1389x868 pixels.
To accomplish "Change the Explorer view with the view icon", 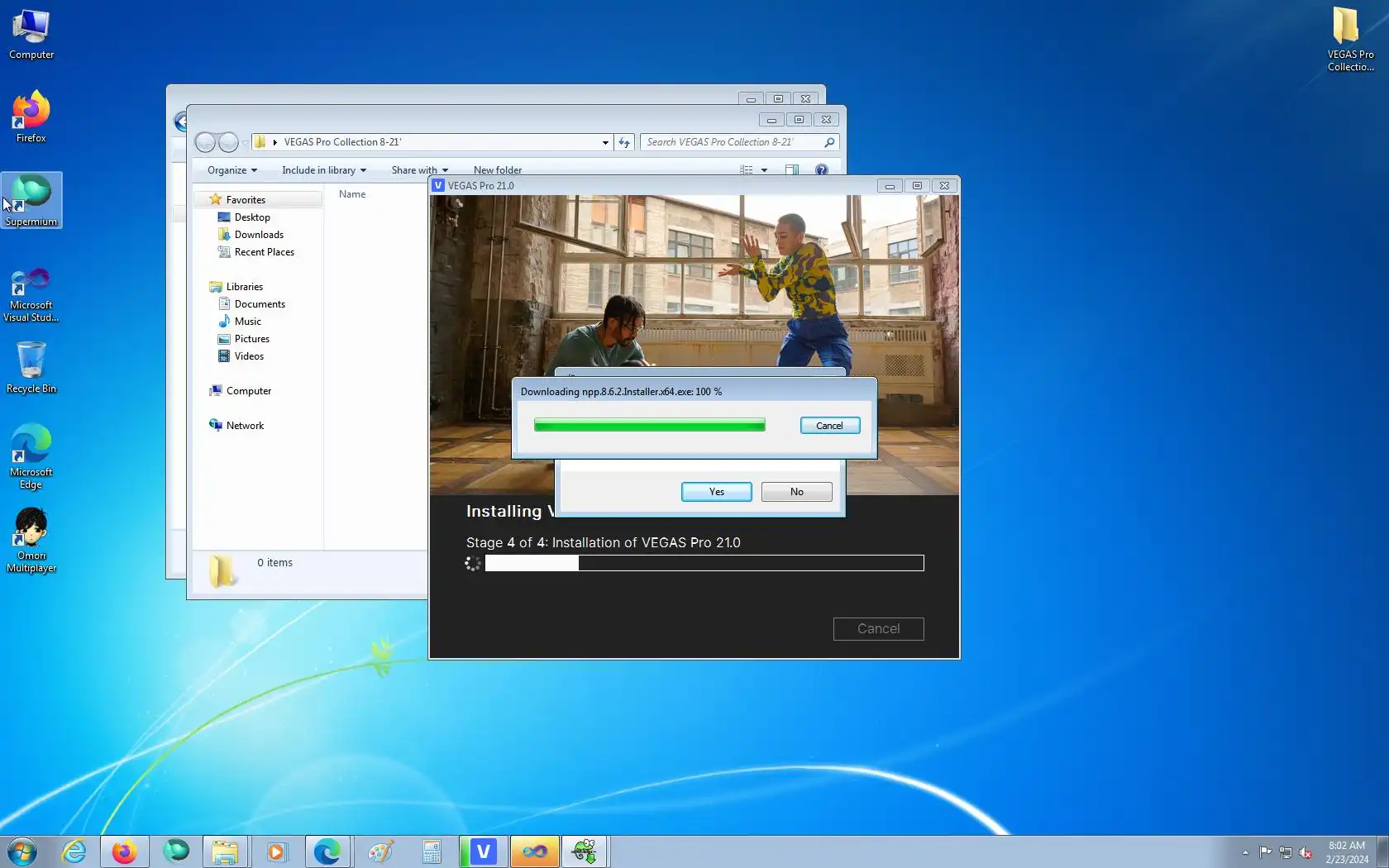I will [x=747, y=169].
